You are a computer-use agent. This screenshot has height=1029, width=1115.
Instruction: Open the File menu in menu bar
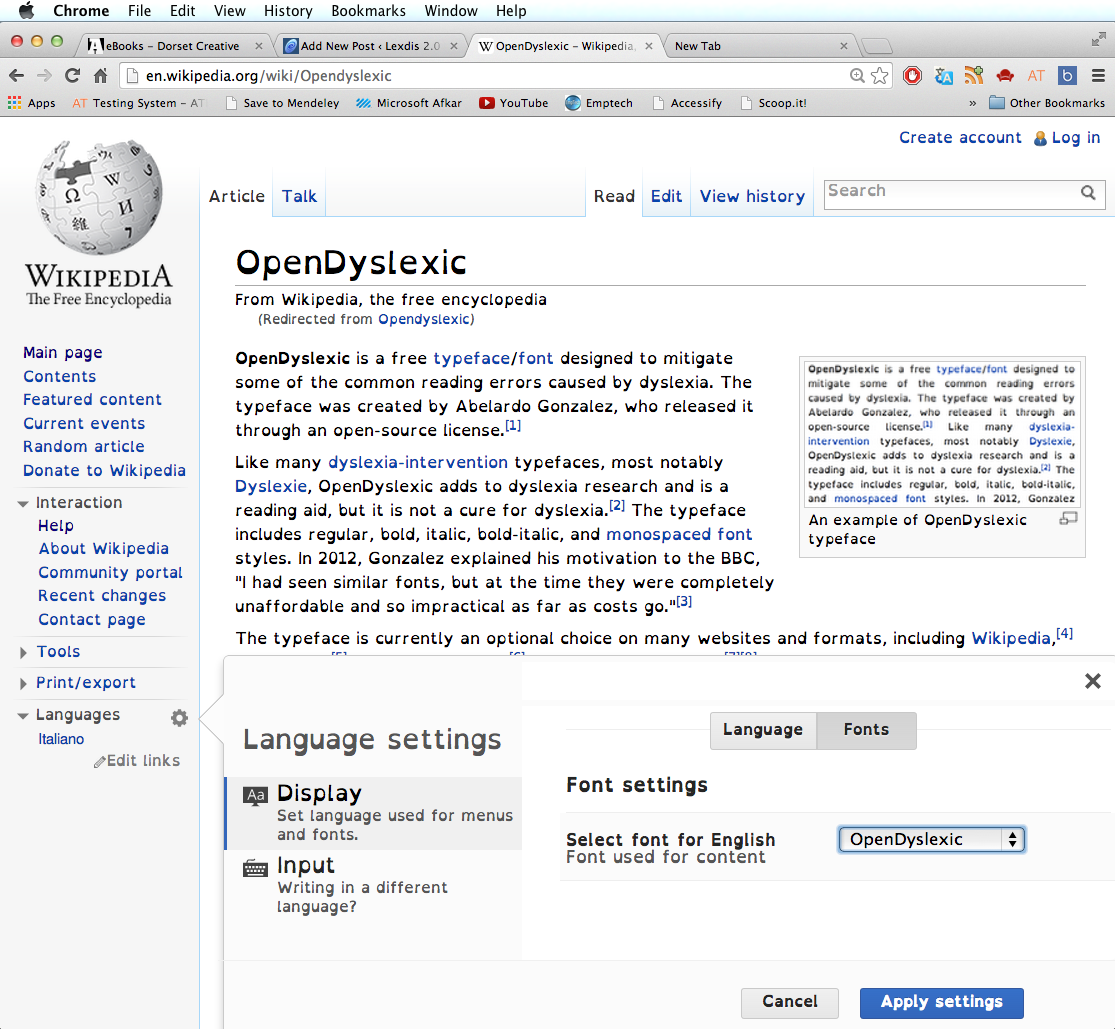(x=139, y=11)
